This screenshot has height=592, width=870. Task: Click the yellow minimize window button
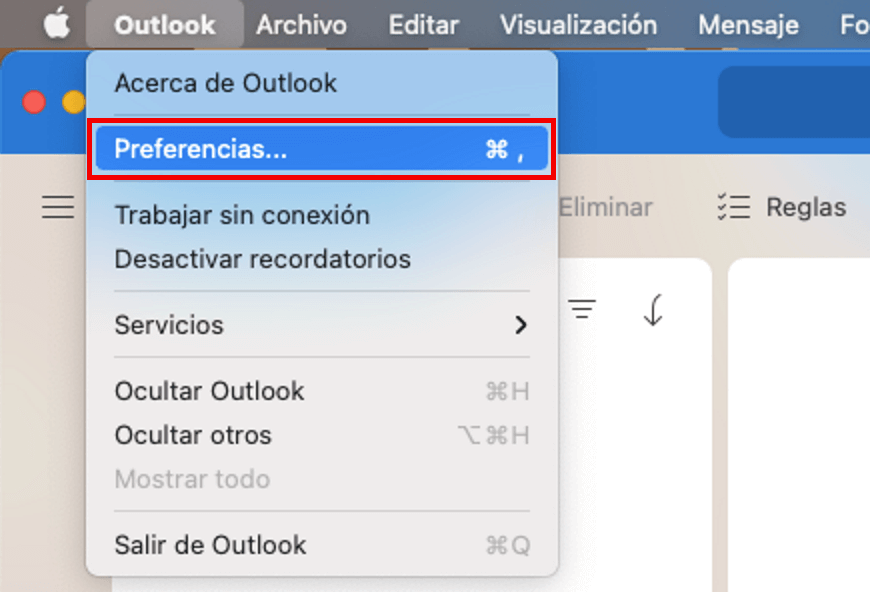pos(74,103)
